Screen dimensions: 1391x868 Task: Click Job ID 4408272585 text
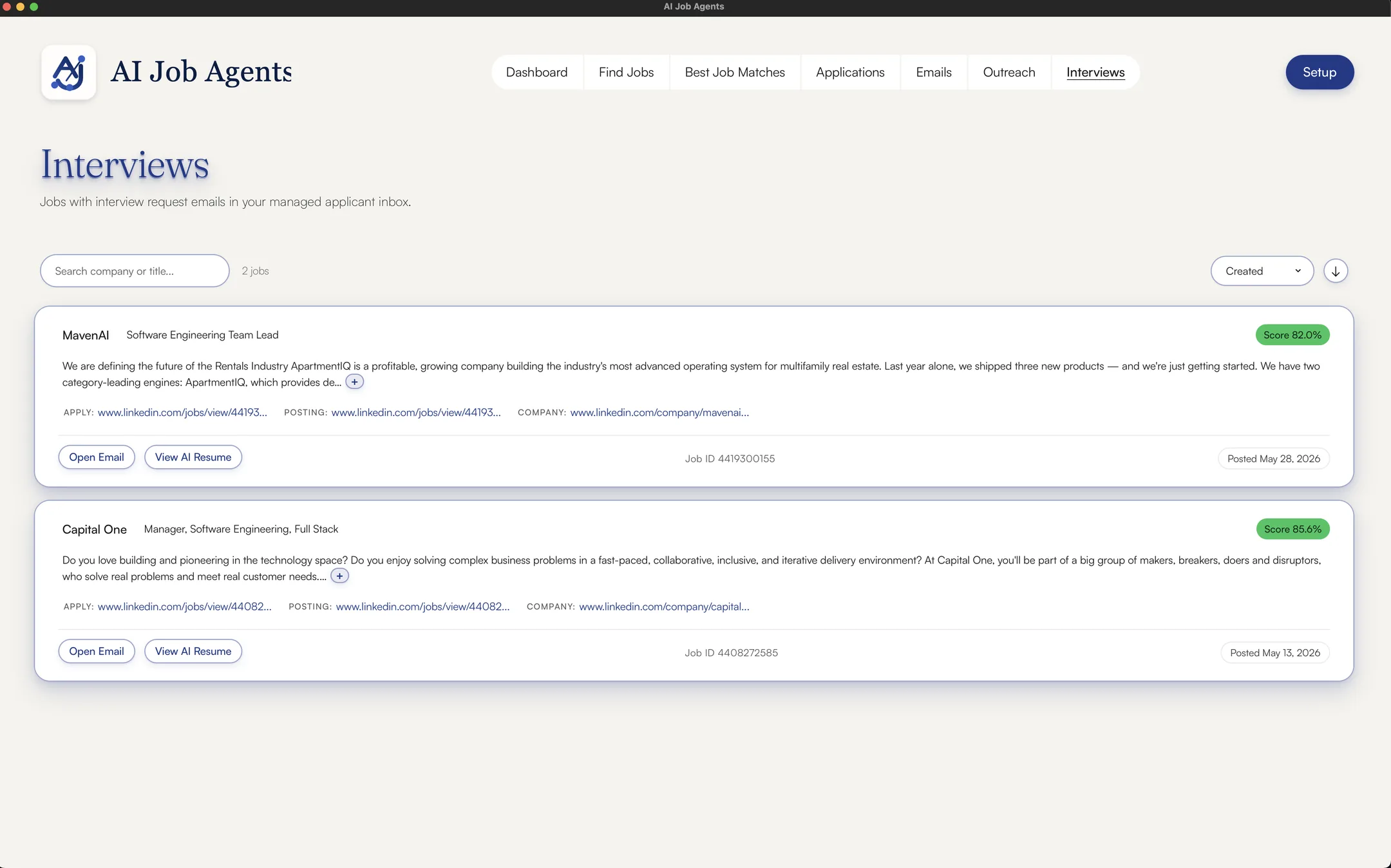(x=731, y=653)
